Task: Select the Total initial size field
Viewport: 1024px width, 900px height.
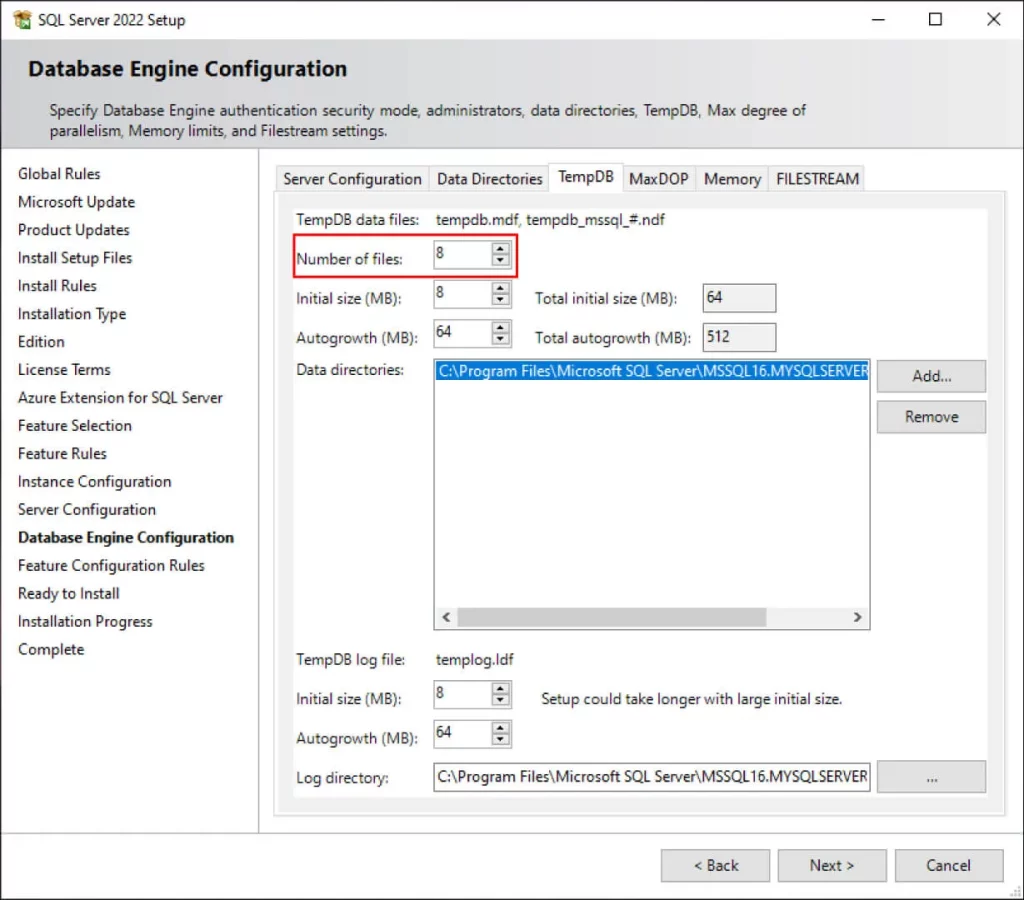Action: click(x=738, y=297)
